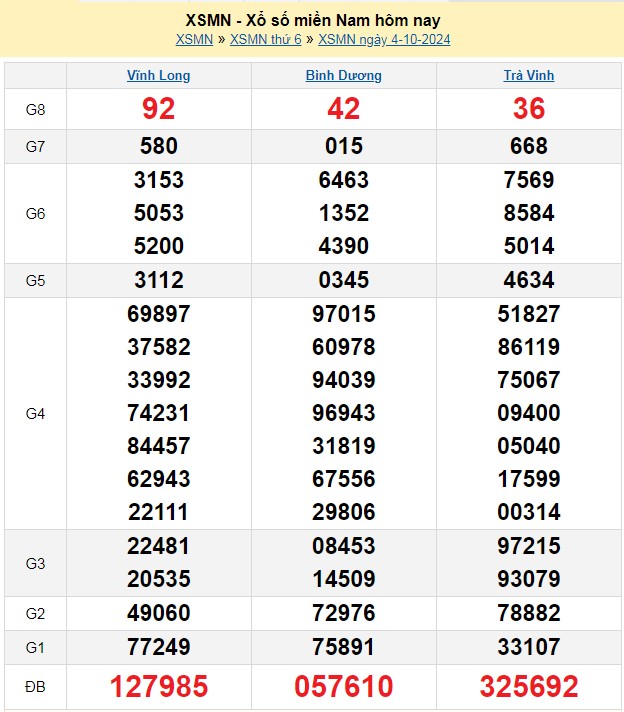Click Vĩnh Long G8 result 92

pyautogui.click(x=158, y=109)
